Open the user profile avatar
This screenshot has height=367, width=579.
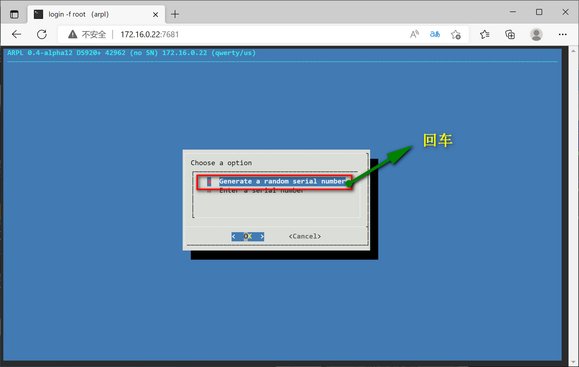tap(536, 34)
